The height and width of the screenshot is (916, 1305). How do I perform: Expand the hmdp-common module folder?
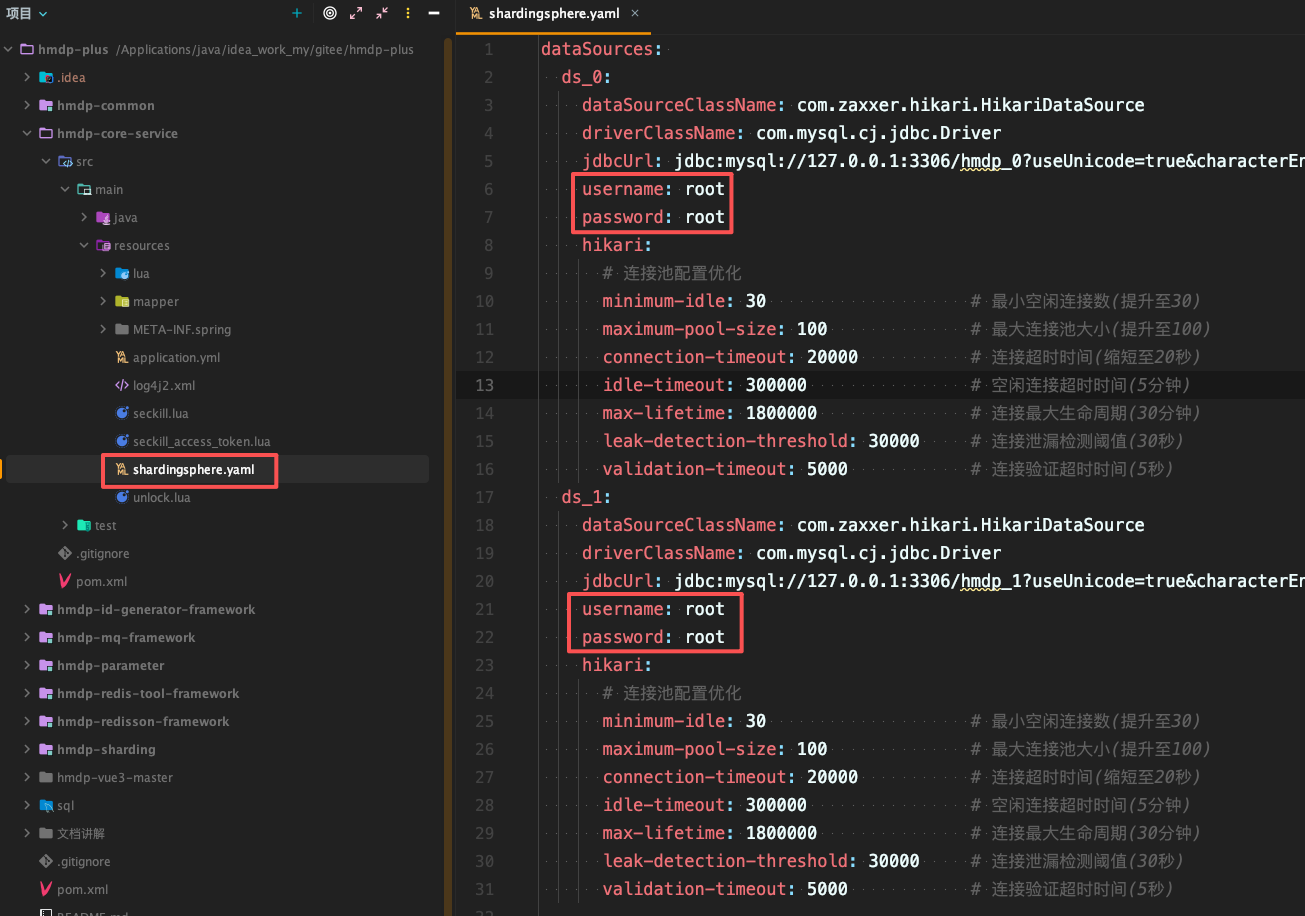(x=27, y=105)
